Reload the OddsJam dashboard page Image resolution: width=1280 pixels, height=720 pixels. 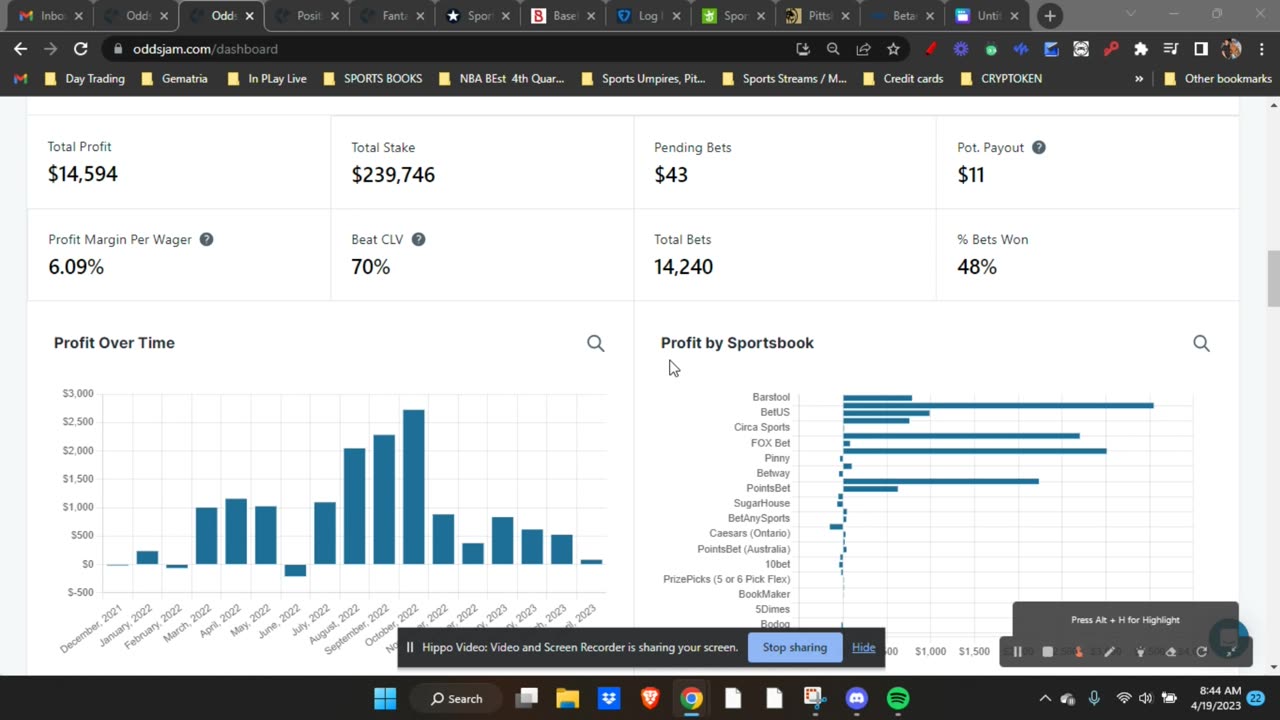point(80,48)
